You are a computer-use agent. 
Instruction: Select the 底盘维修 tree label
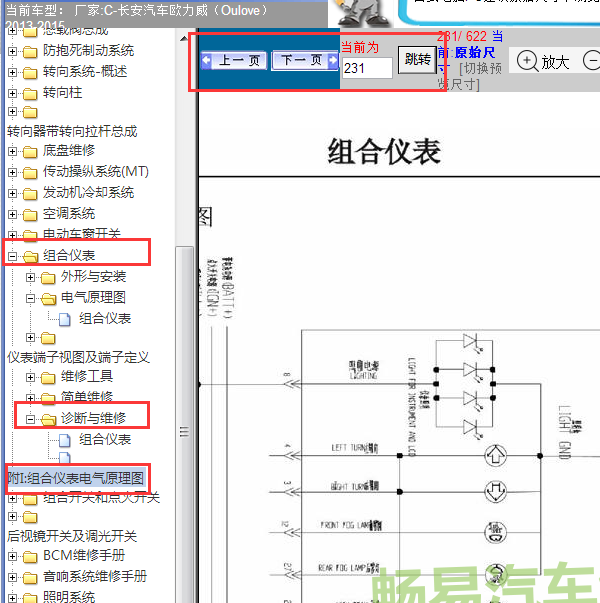coord(69,150)
